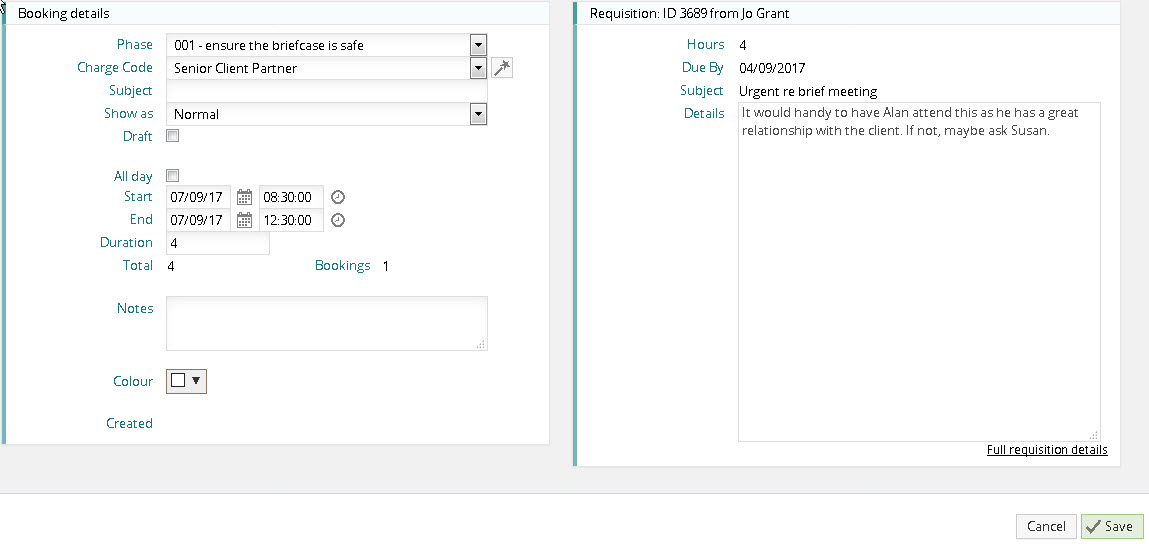Cancel the booking form

tap(1046, 527)
